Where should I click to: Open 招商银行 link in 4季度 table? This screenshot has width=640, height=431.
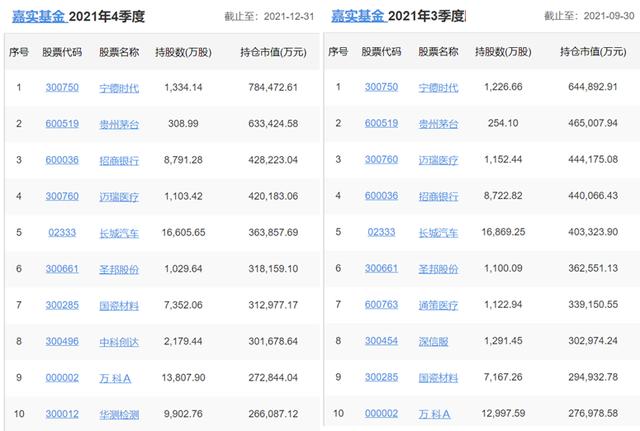[119, 161]
